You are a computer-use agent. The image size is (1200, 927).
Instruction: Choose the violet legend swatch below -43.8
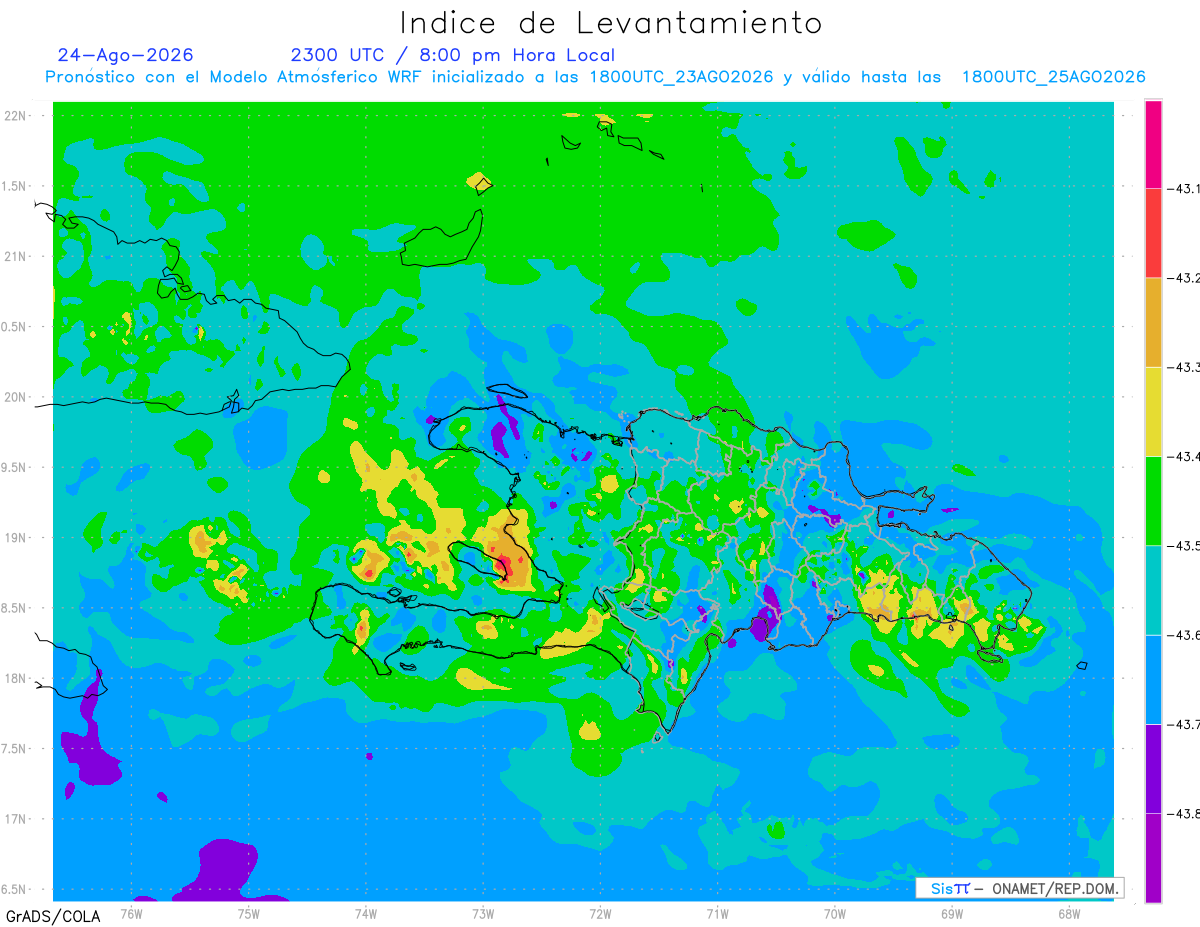1153,858
